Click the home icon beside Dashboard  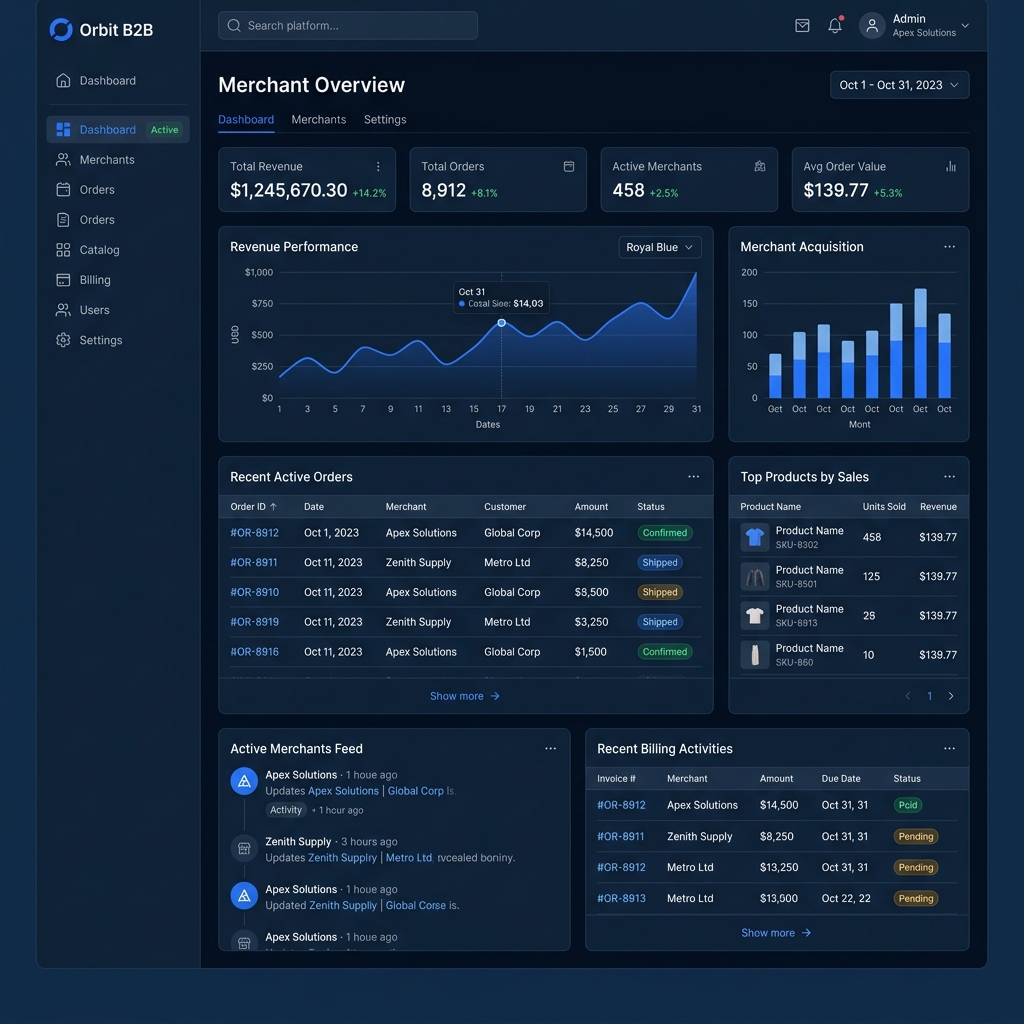point(63,80)
